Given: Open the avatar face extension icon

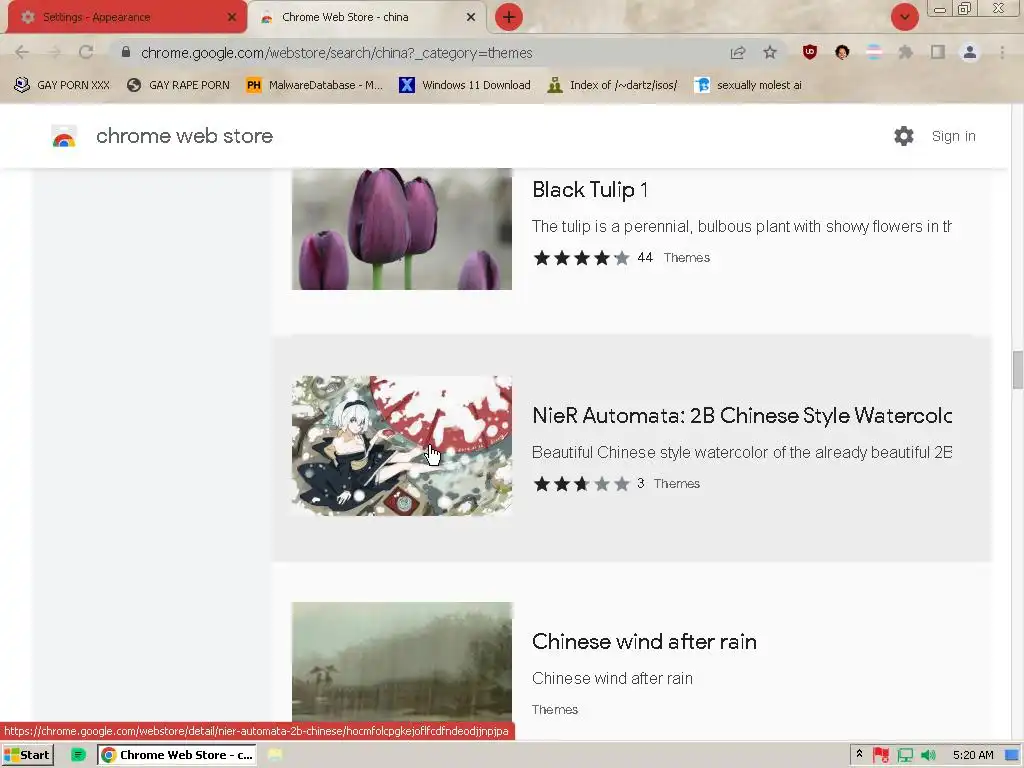Looking at the screenshot, I should click(x=842, y=52).
